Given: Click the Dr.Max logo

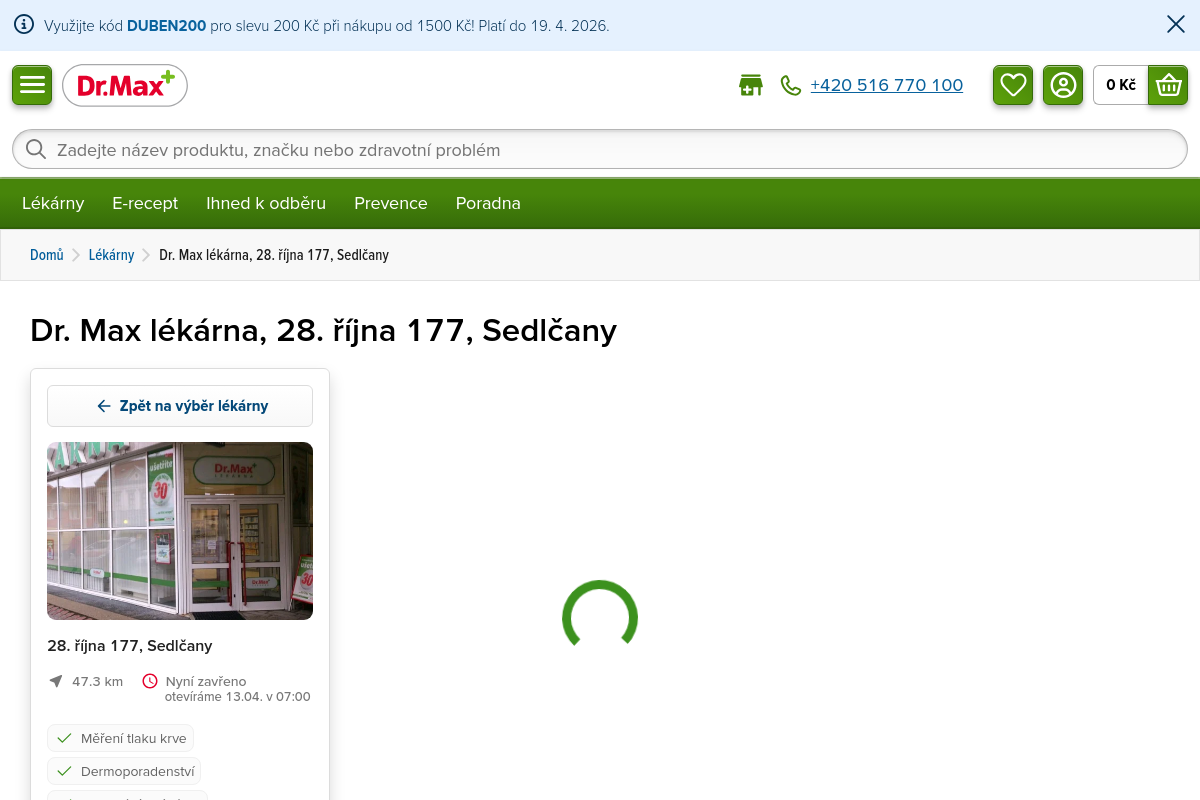Looking at the screenshot, I should (x=125, y=86).
